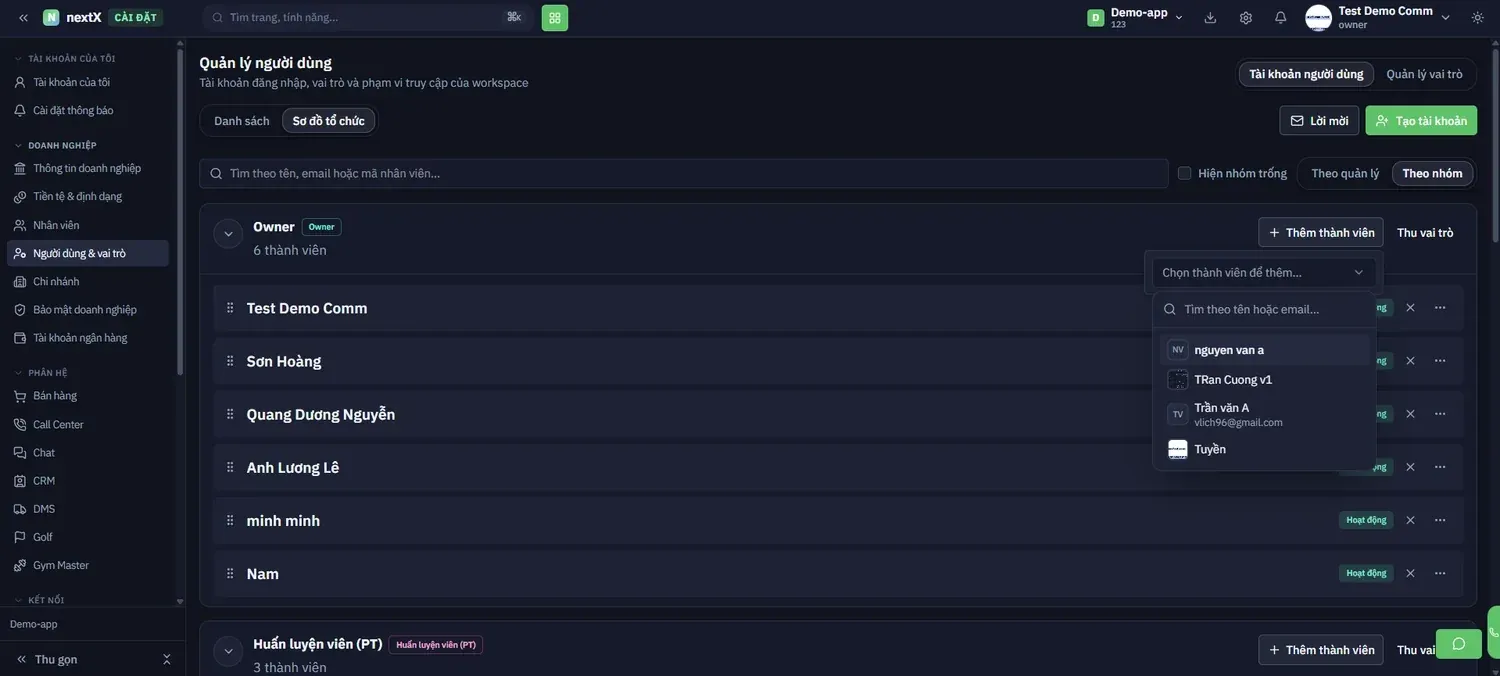Open more options for Nam row
This screenshot has height=676, width=1500.
(1440, 573)
